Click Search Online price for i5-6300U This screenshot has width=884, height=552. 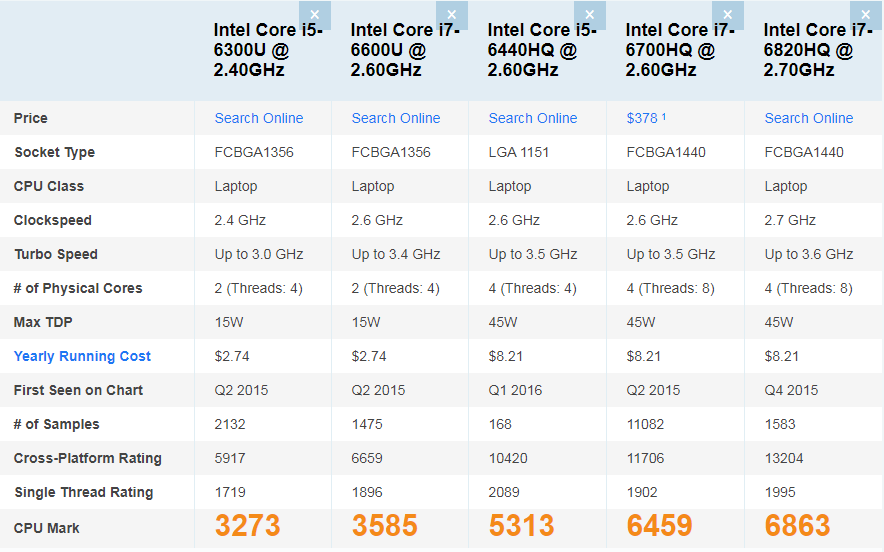click(259, 118)
